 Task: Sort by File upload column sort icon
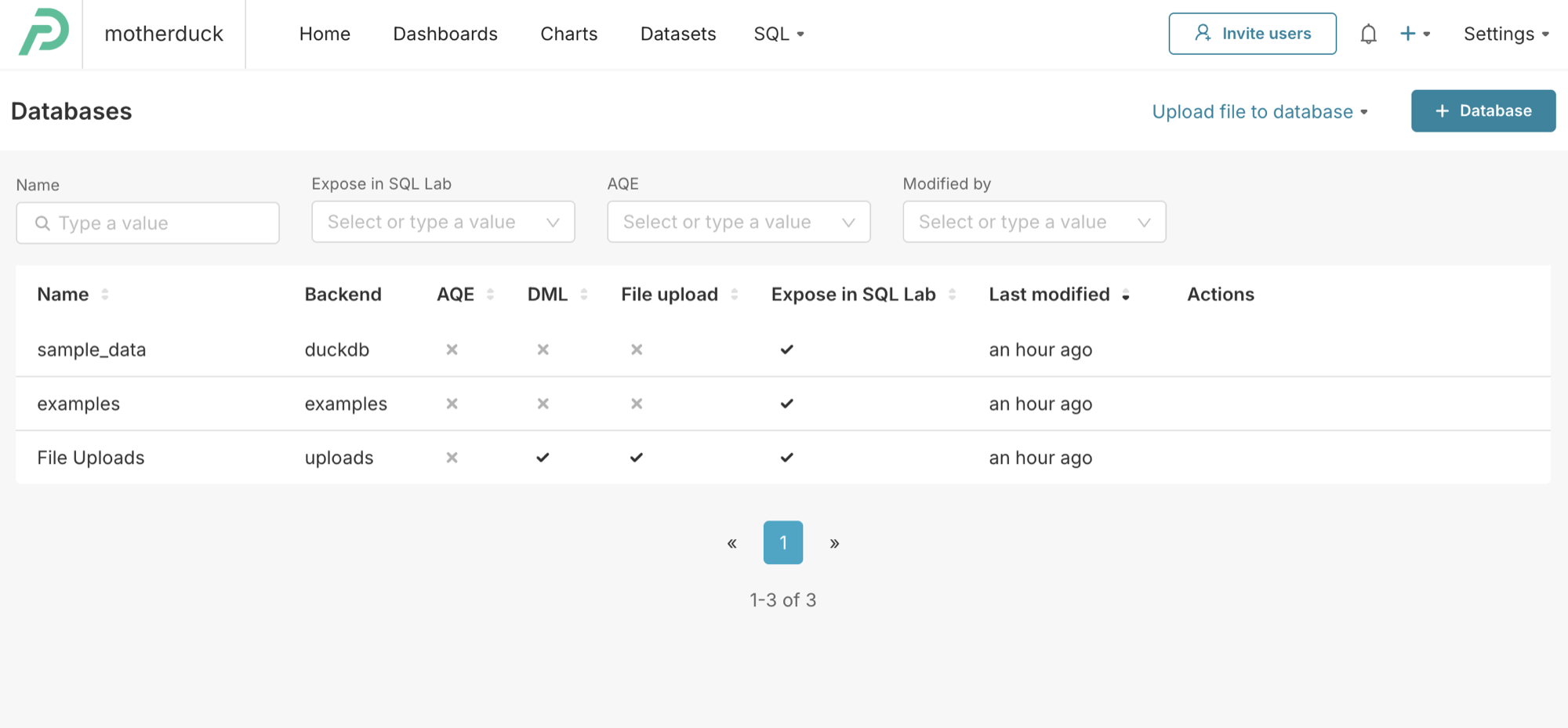point(734,295)
